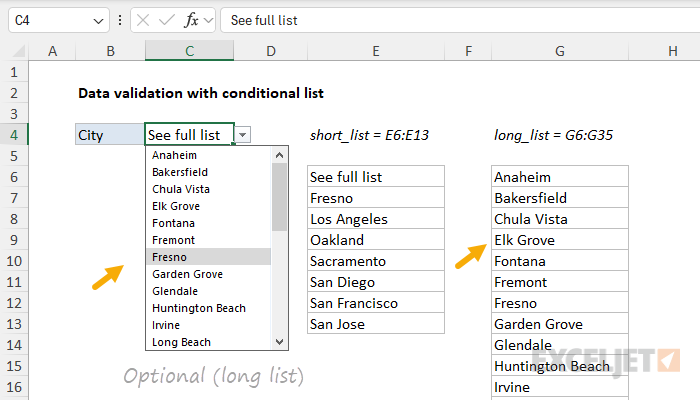This screenshot has height=400, width=700.
Task: Click title Data validation with conditional list
Action: pyautogui.click(x=201, y=93)
